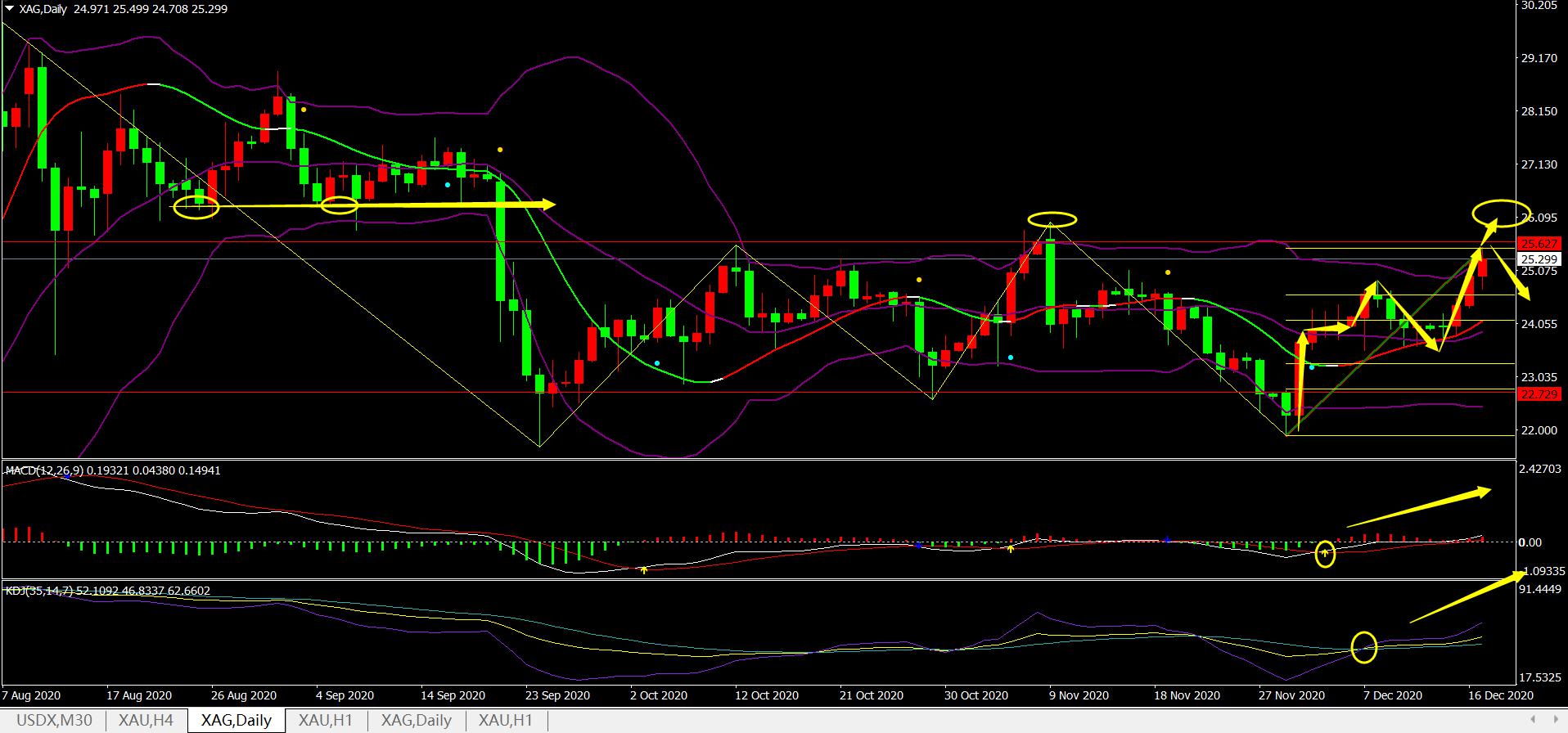
Task: Select the yellow ellipse on the KDJ crossover
Action: 1363,647
